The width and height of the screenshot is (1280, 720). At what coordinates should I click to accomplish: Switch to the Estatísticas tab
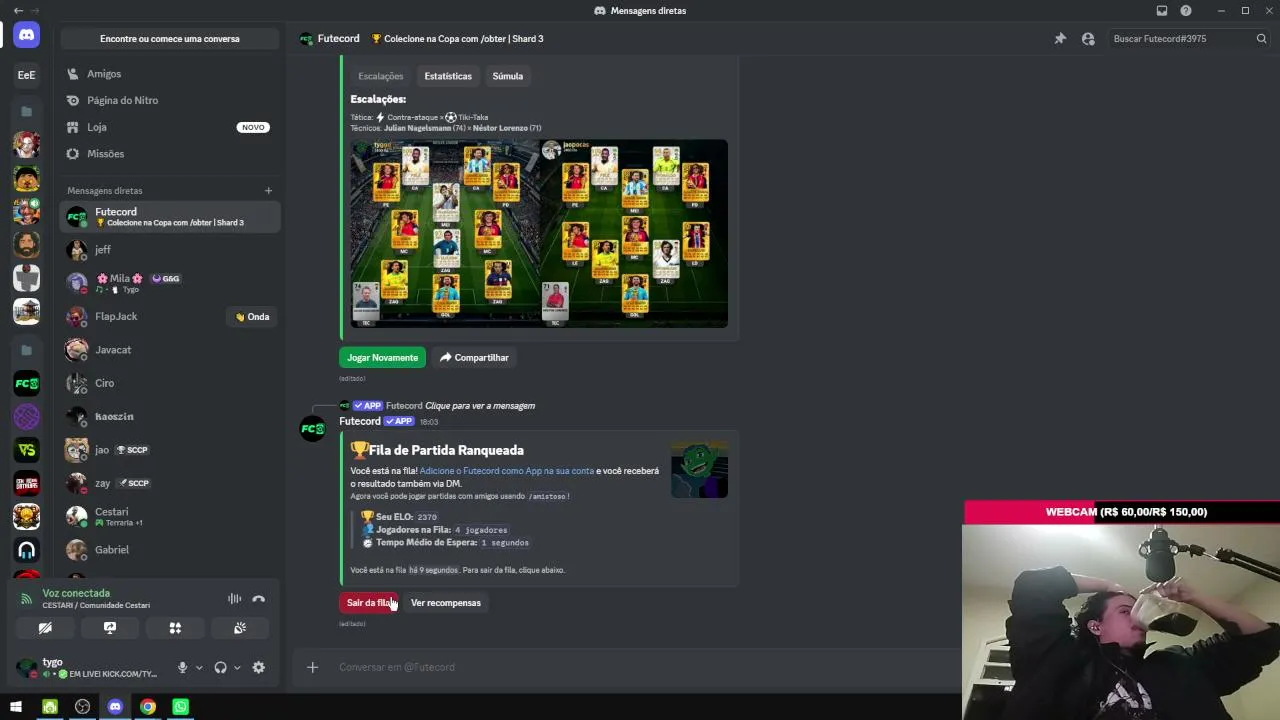(448, 76)
